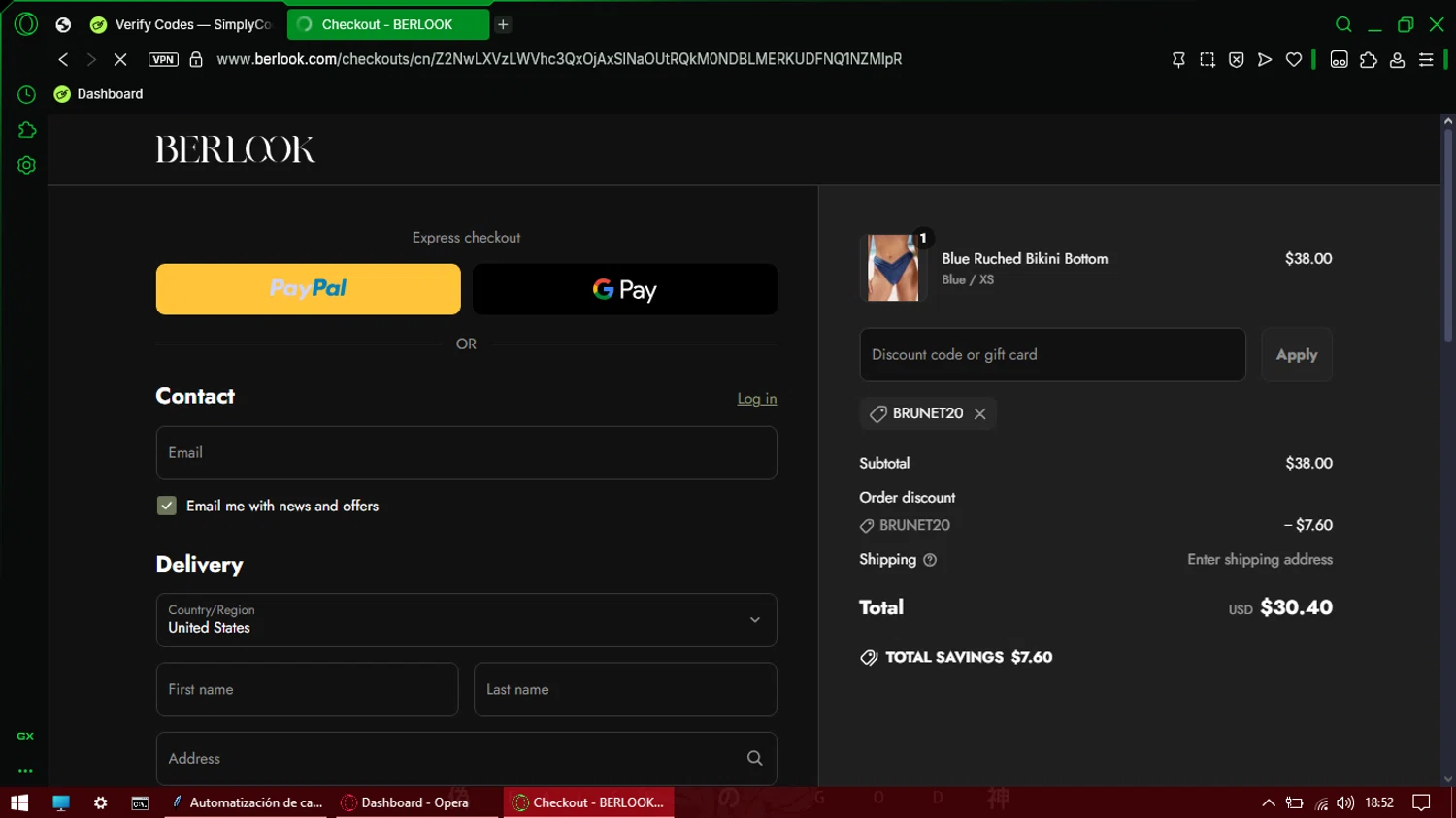The image size is (1456, 818).
Task: Open desktop monitor icon on taskbar
Action: point(61,802)
